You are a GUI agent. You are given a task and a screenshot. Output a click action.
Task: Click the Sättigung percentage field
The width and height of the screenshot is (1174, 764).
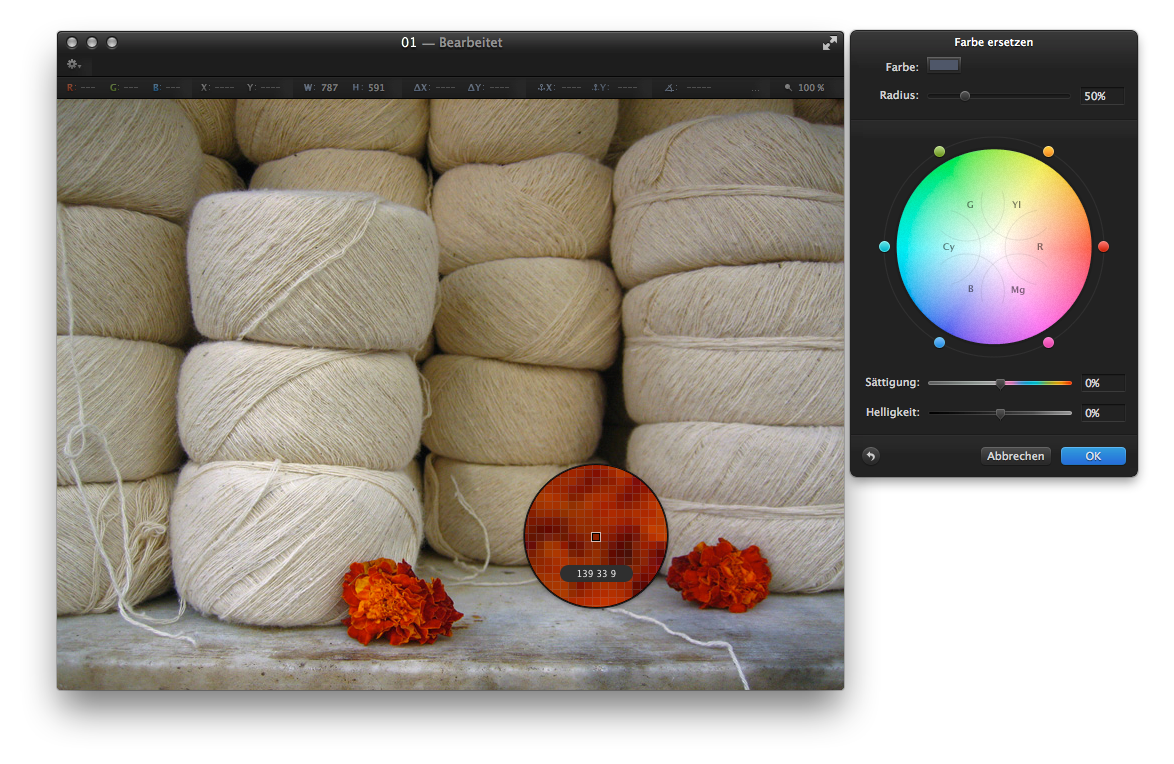1103,383
